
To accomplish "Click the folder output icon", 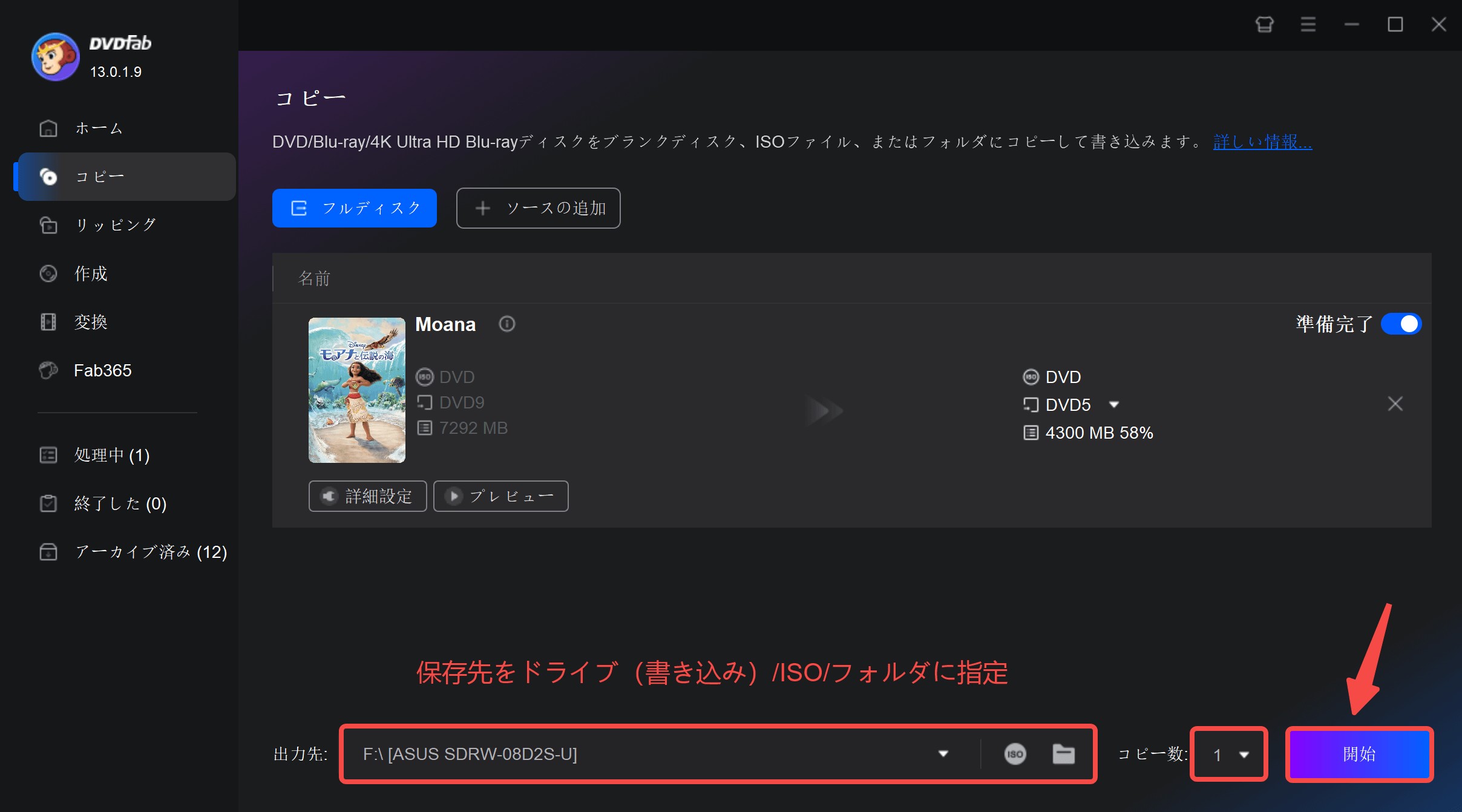I will coord(1063,754).
